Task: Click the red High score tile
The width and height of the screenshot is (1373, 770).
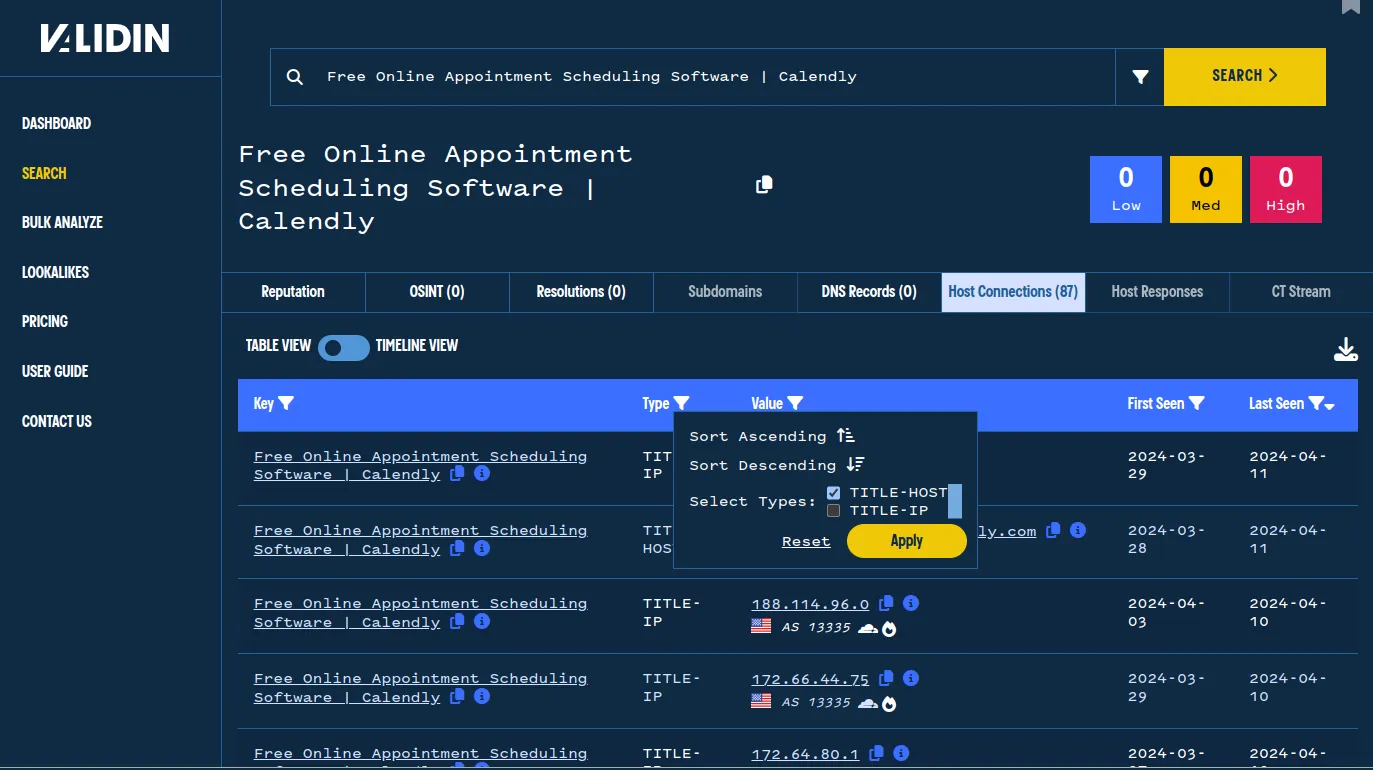Action: coord(1286,189)
